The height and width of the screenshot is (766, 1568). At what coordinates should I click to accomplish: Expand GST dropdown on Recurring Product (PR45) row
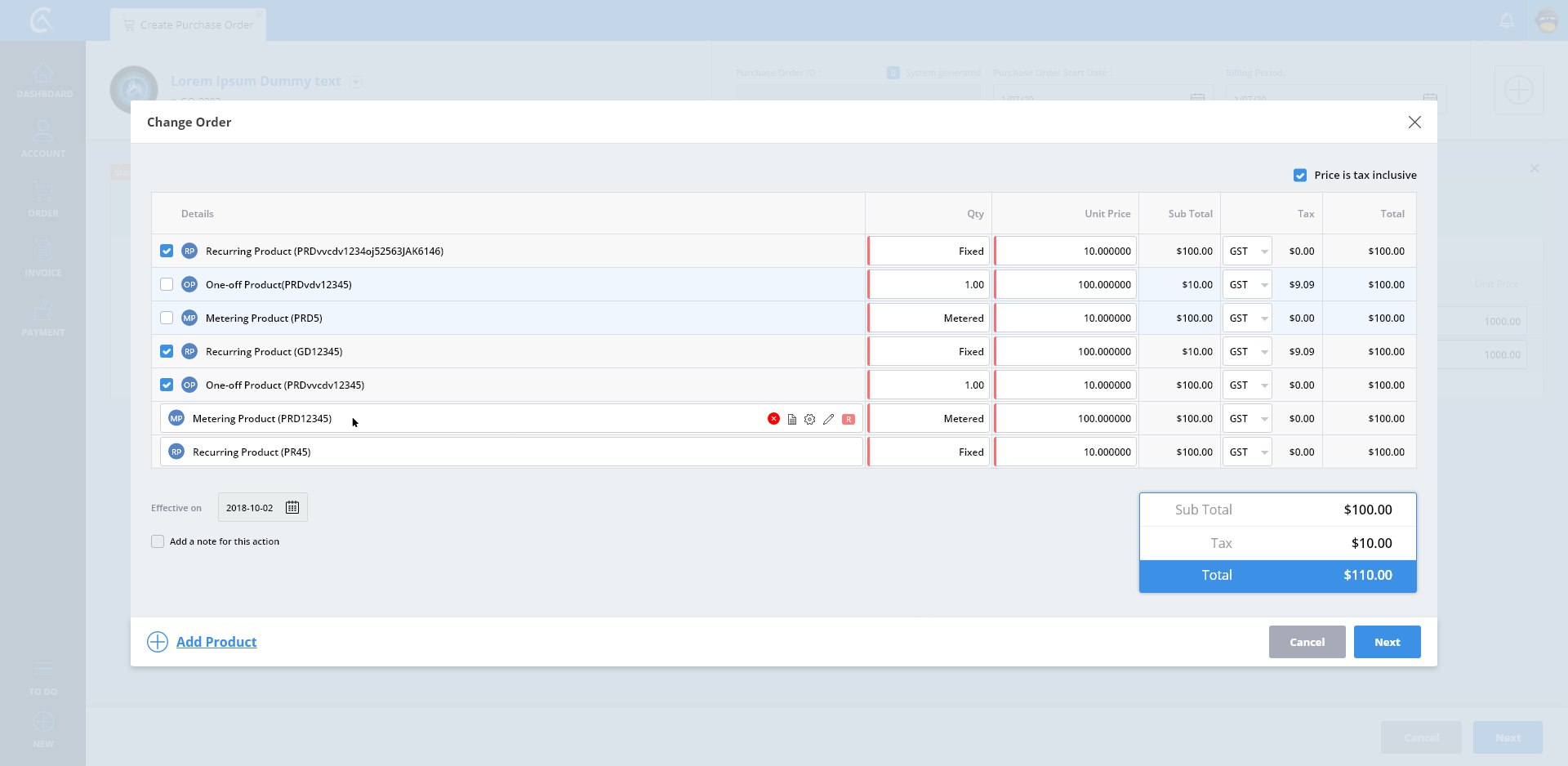click(x=1247, y=452)
